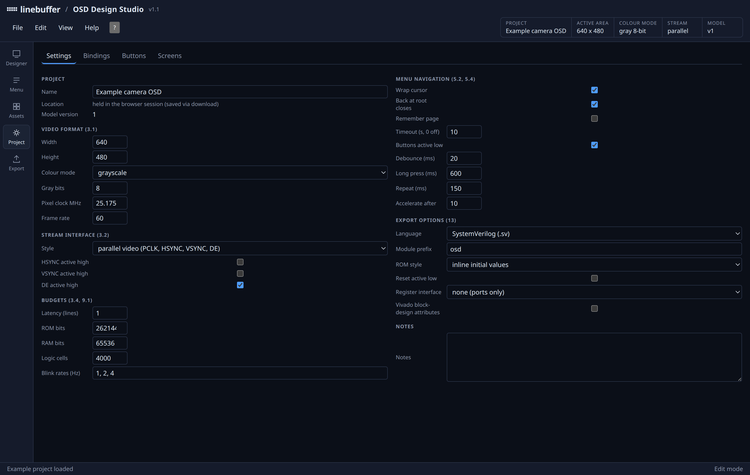This screenshot has width=750, height=475.
Task: Click the Blink rates (Hz) field
Action: point(240,373)
